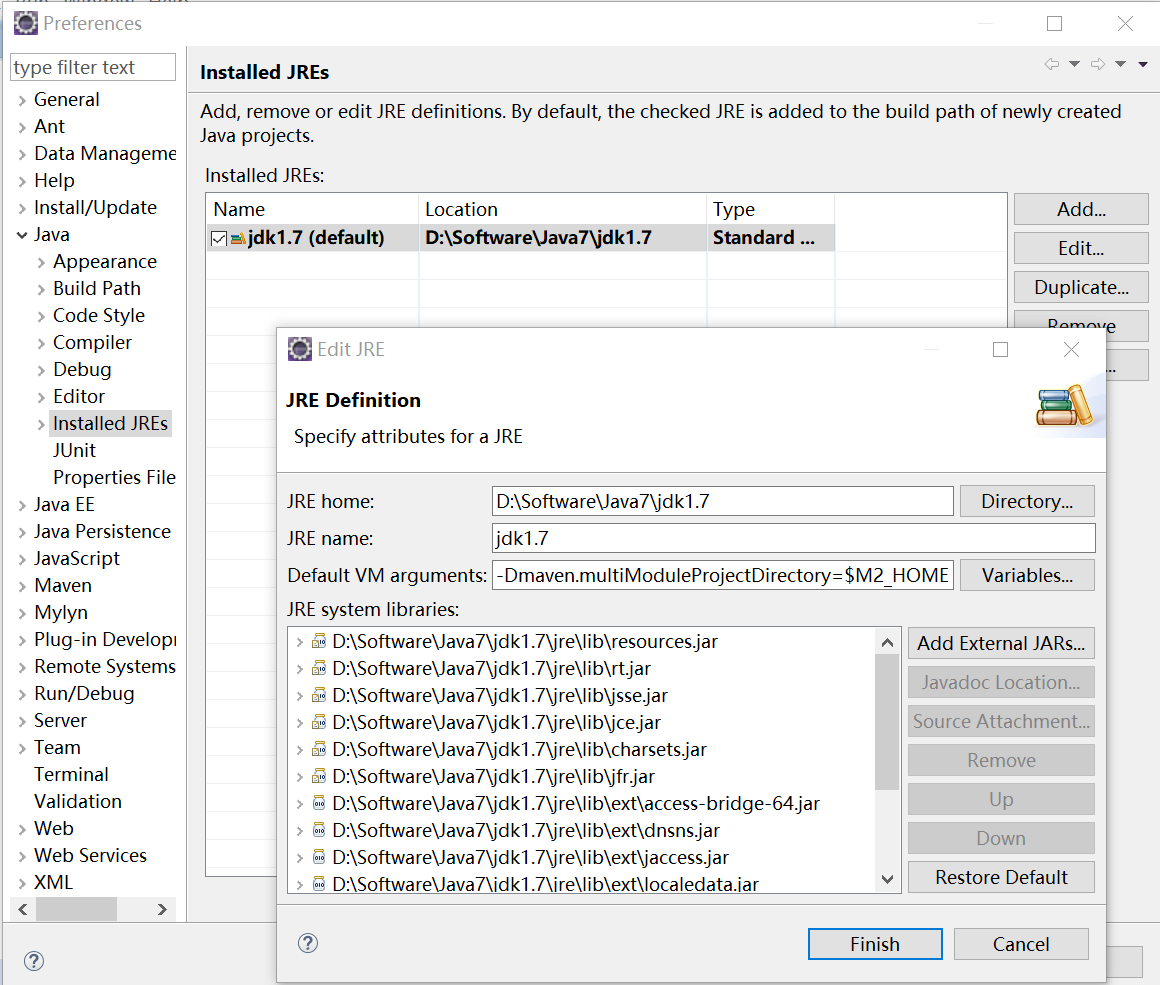1160x985 pixels.
Task: Click the help icon in Edit JRE dialog
Action: click(308, 943)
